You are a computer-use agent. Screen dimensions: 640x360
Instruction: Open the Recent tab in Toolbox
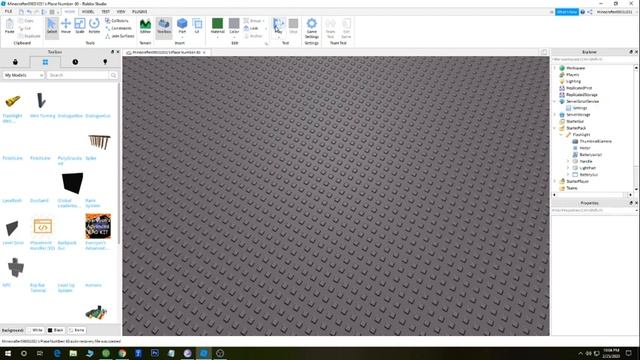pyautogui.click(x=75, y=62)
